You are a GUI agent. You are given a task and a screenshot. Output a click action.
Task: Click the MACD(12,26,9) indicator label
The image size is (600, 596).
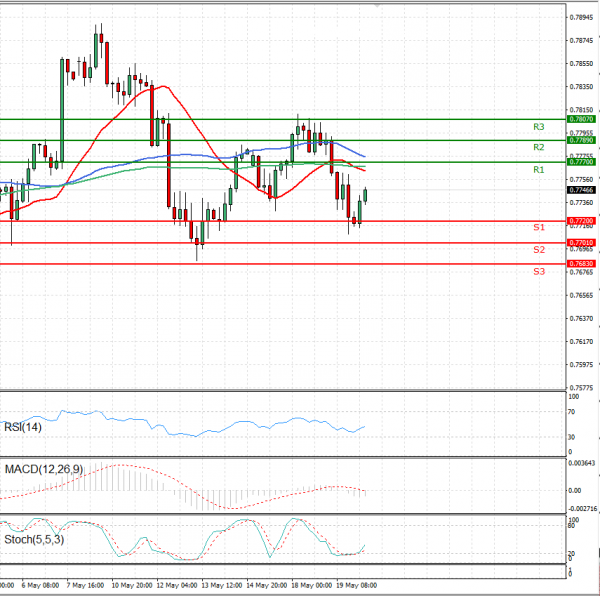(44, 469)
